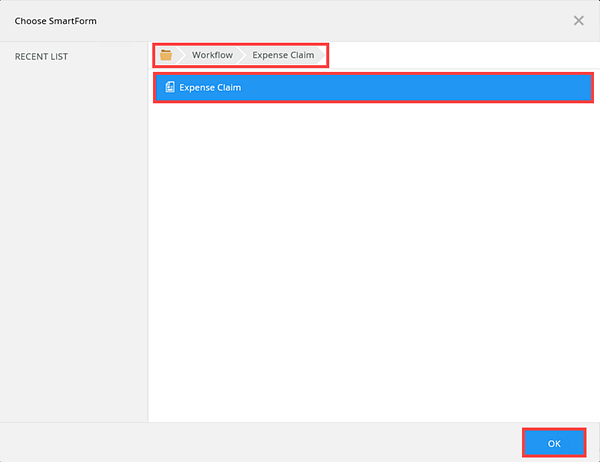Confirm selection with the OK button
600x463 pixels.
[554, 443]
